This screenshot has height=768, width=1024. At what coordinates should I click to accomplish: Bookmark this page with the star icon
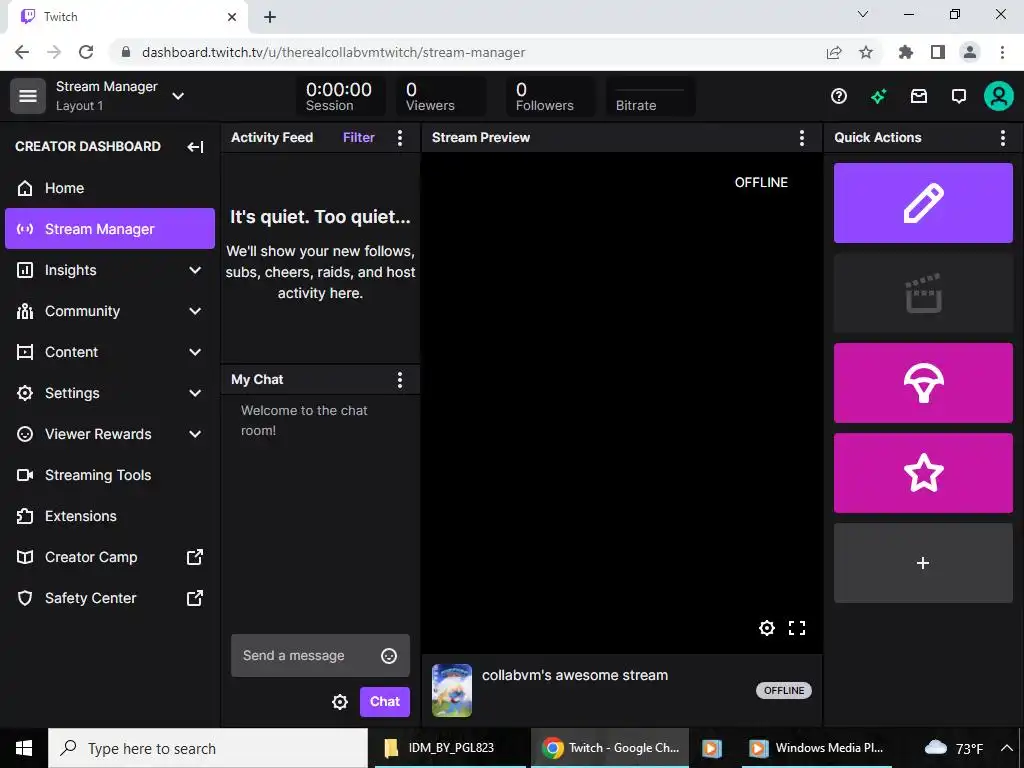pos(866,52)
